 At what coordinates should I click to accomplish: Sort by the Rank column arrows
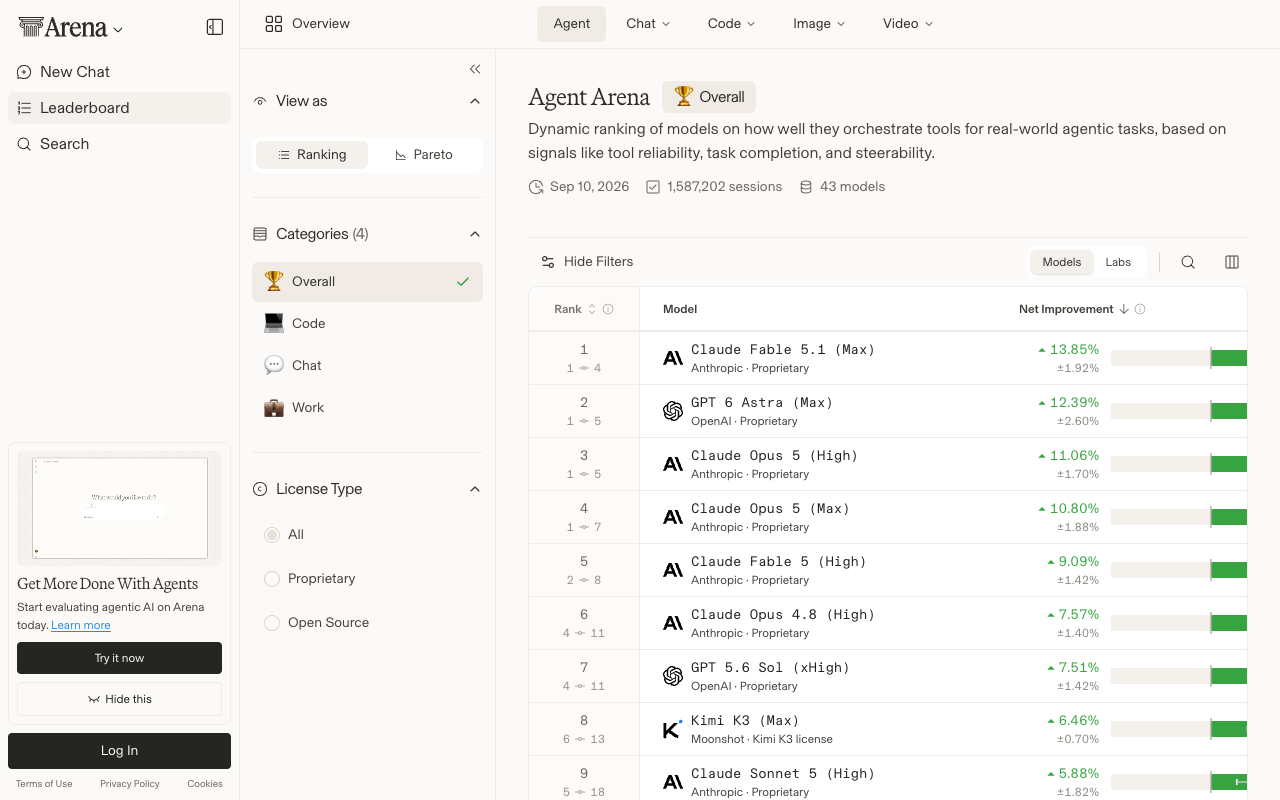592,309
